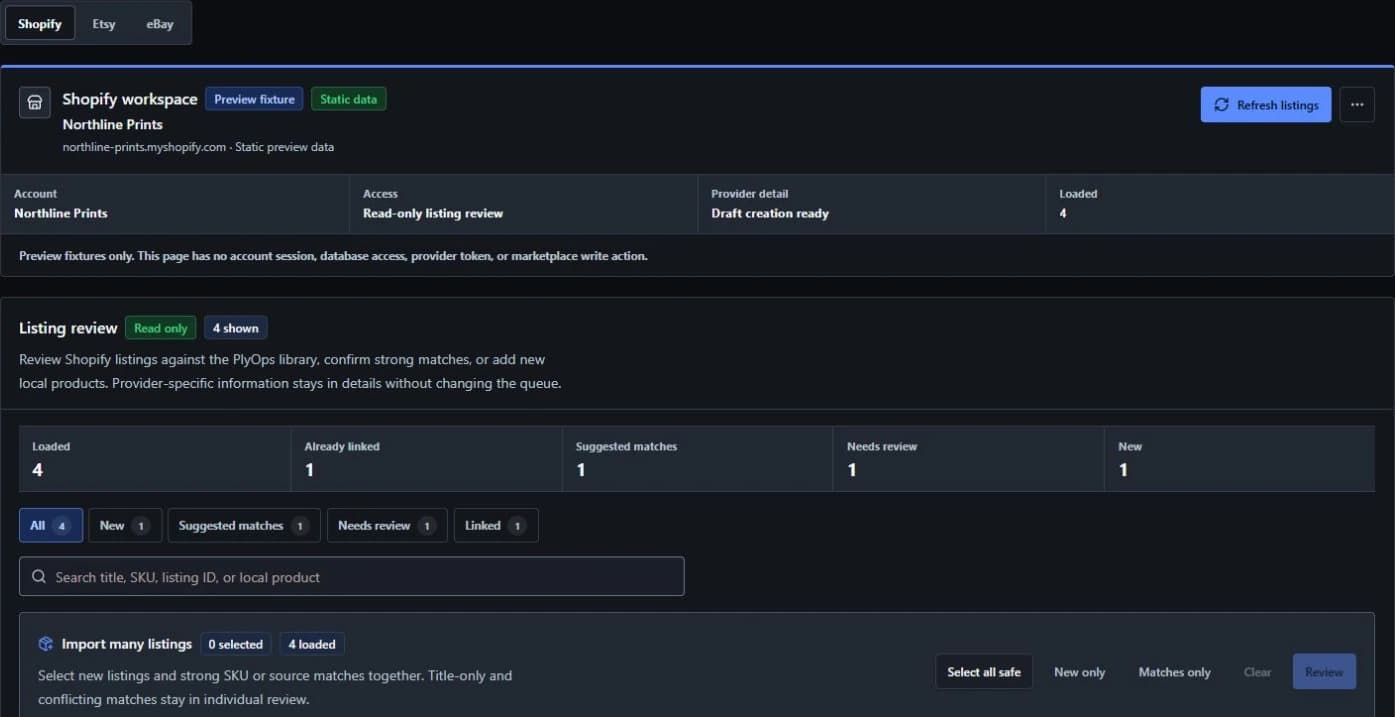1395x717 pixels.
Task: Click the Shopify workspace heading
Action: pos(130,99)
